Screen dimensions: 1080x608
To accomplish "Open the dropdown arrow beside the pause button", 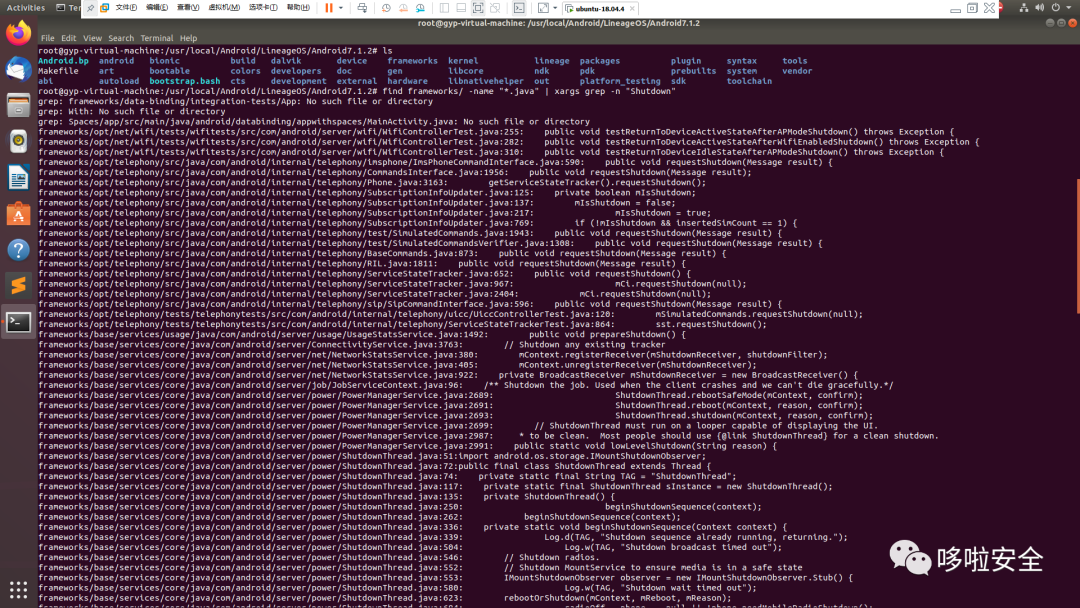I will 341,8.
